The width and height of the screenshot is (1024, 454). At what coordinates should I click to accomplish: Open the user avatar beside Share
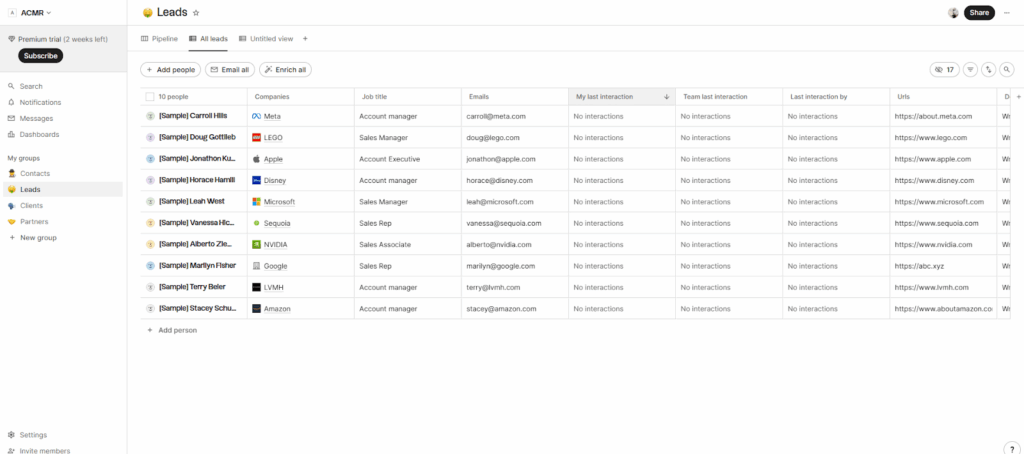(953, 13)
